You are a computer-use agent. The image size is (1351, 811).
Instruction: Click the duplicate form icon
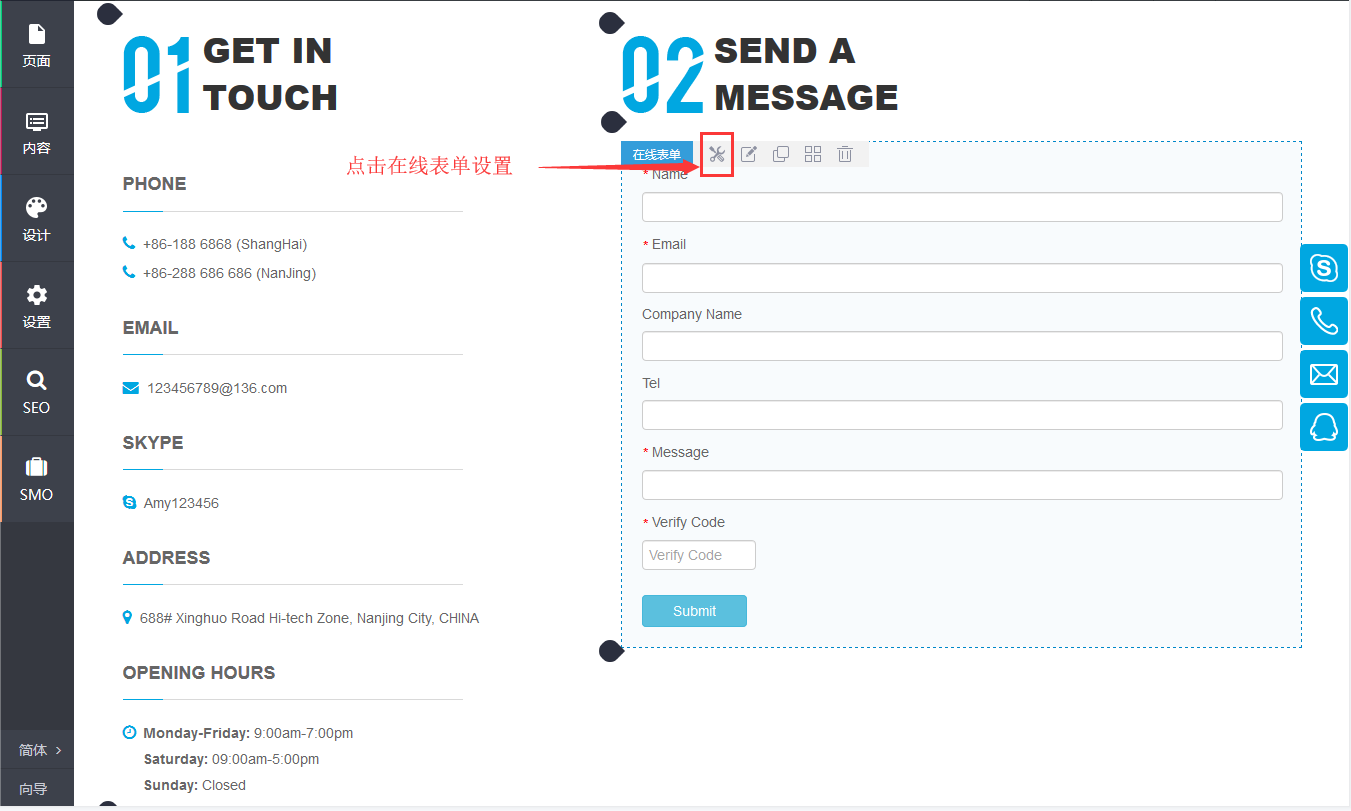[781, 154]
